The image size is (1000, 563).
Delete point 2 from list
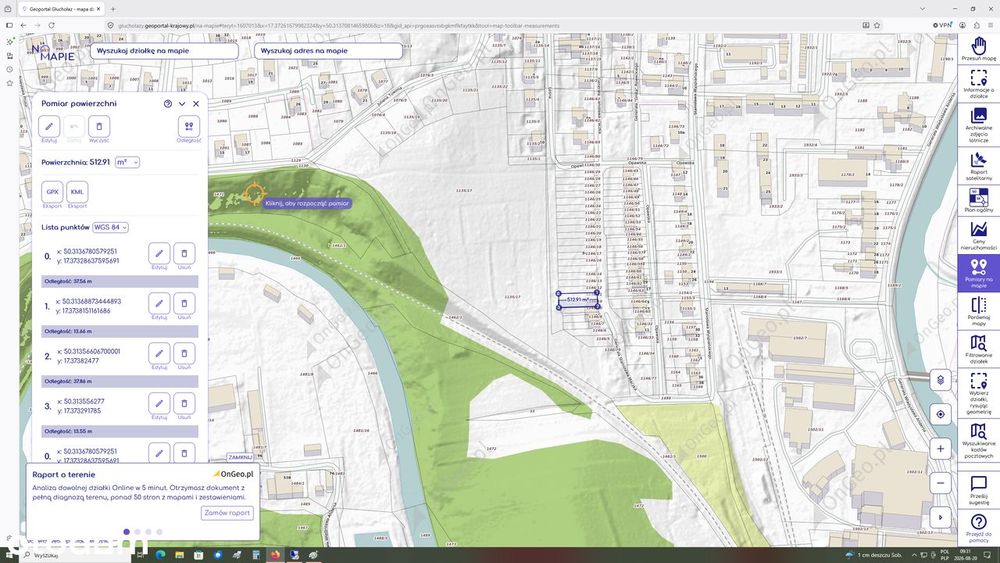point(184,353)
